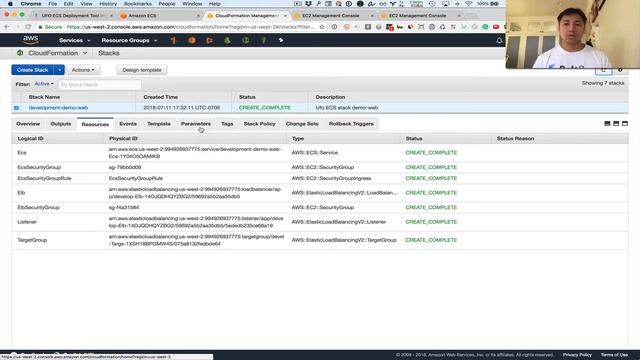Screen dimensions: 640x360
Task: Expand the Resource Groups menu
Action: (x=129, y=40)
